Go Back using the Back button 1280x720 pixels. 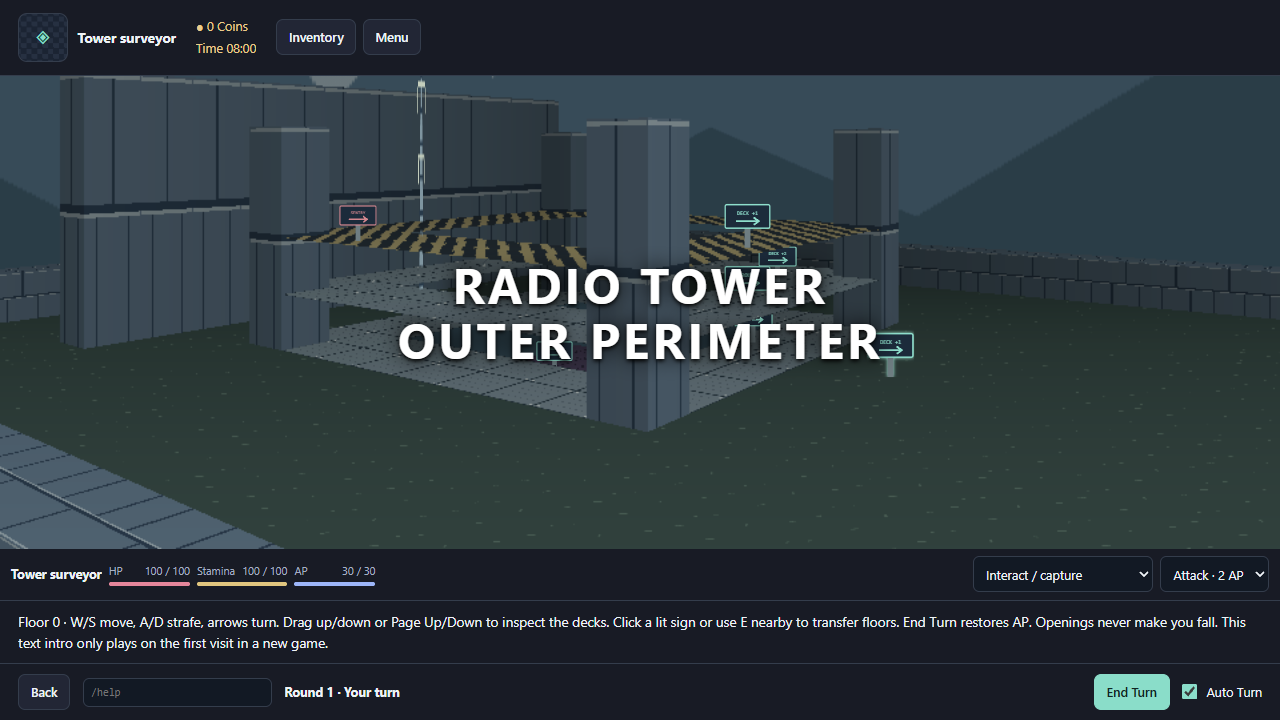44,692
